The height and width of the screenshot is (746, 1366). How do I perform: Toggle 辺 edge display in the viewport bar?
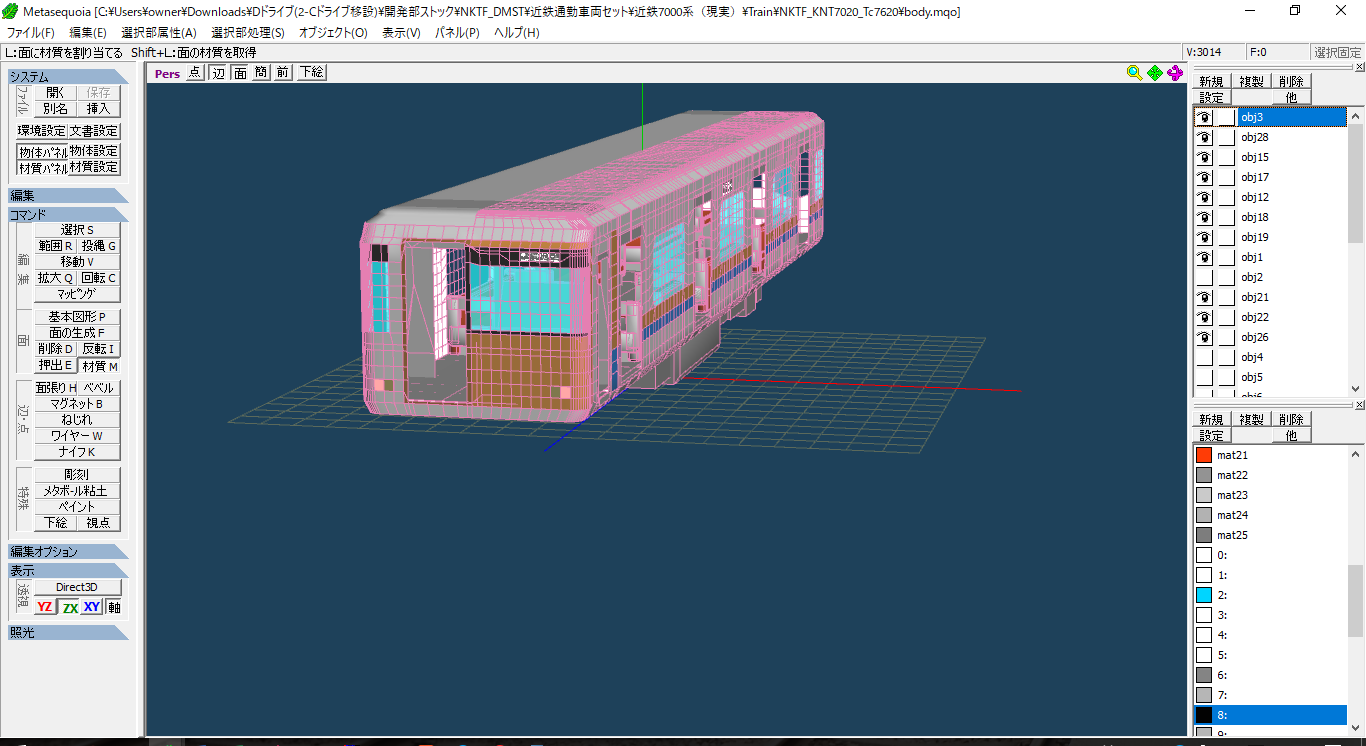(x=218, y=72)
